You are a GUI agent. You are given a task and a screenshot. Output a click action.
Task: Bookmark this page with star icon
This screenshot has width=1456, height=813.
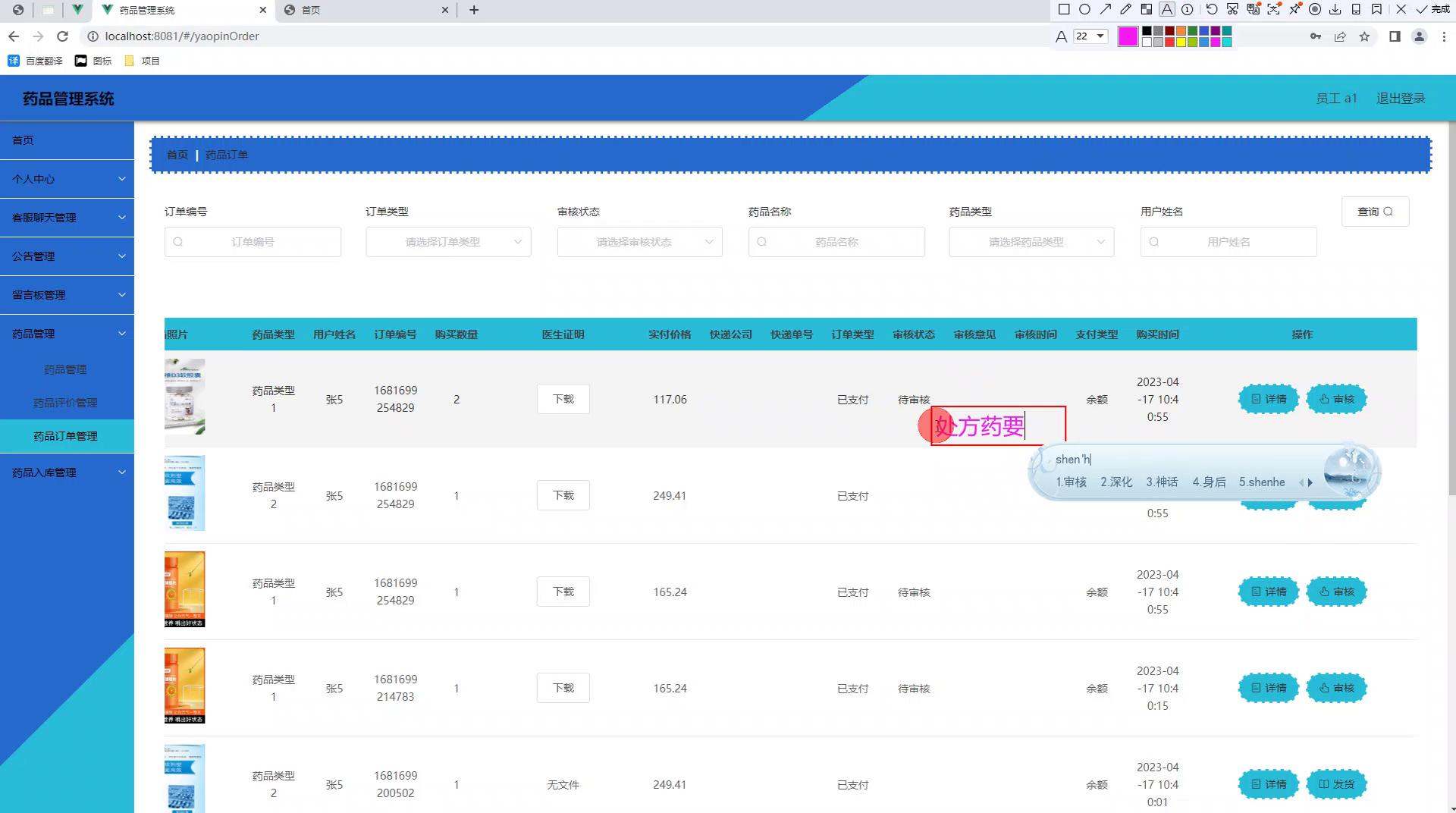pos(1364,36)
